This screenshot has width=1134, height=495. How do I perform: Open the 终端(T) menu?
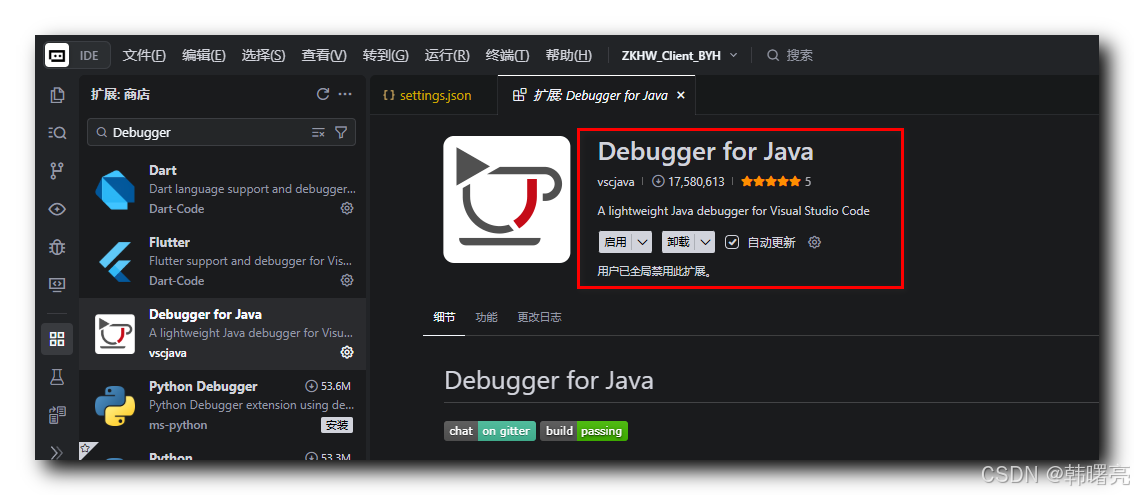(x=507, y=56)
